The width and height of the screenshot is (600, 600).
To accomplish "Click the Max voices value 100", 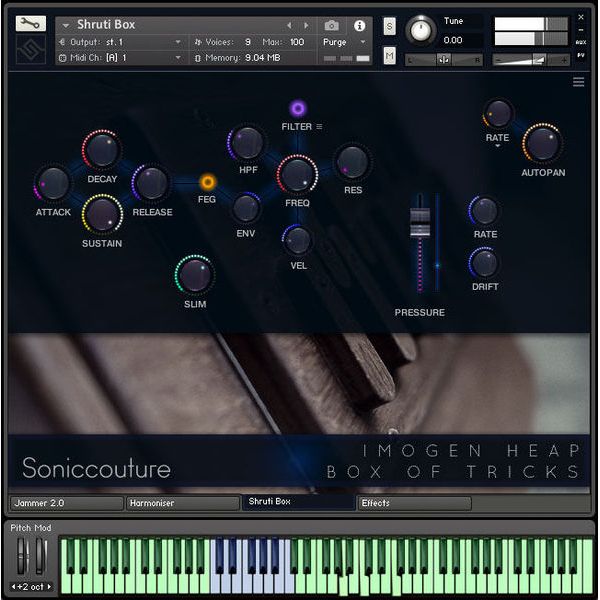I will pos(297,42).
